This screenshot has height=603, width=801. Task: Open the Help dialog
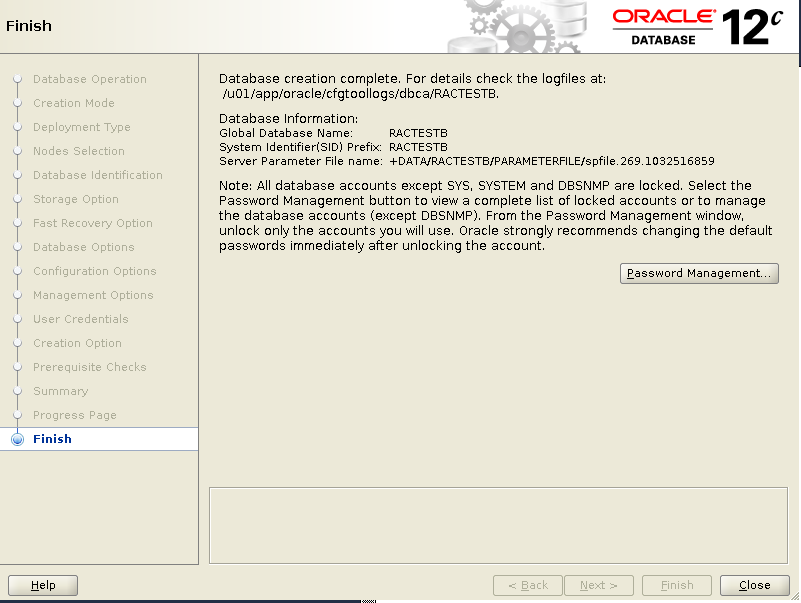pos(43,585)
